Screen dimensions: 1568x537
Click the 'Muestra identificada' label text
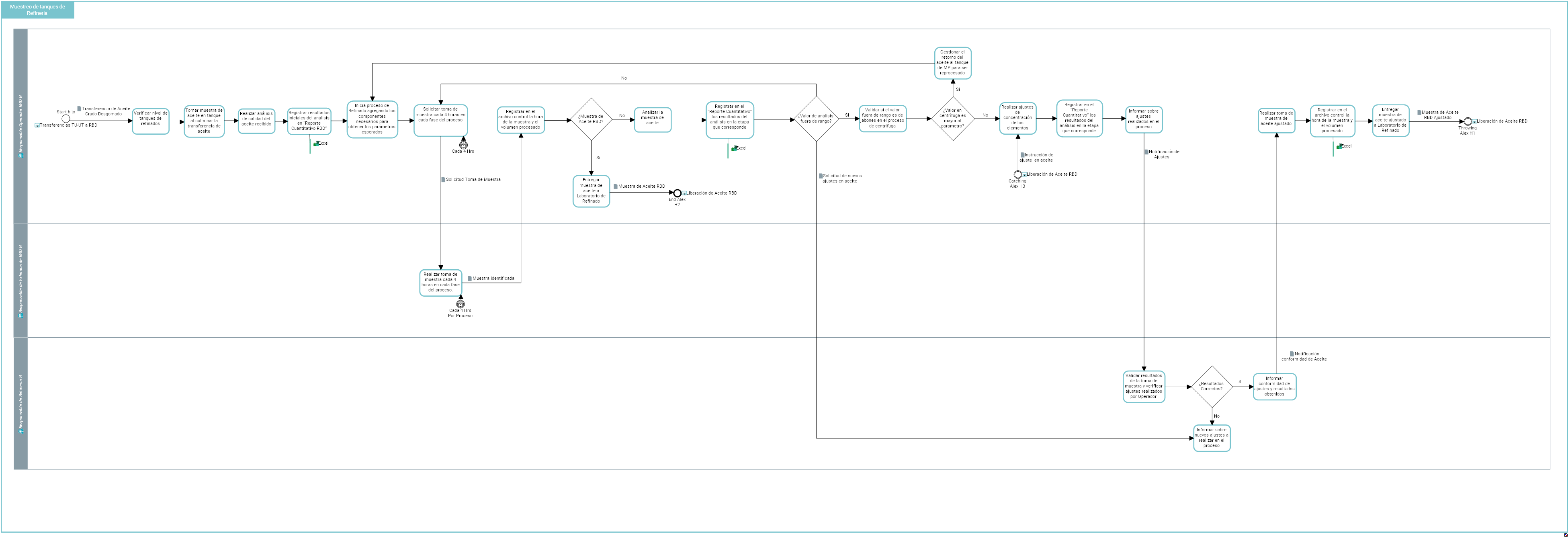[493, 278]
